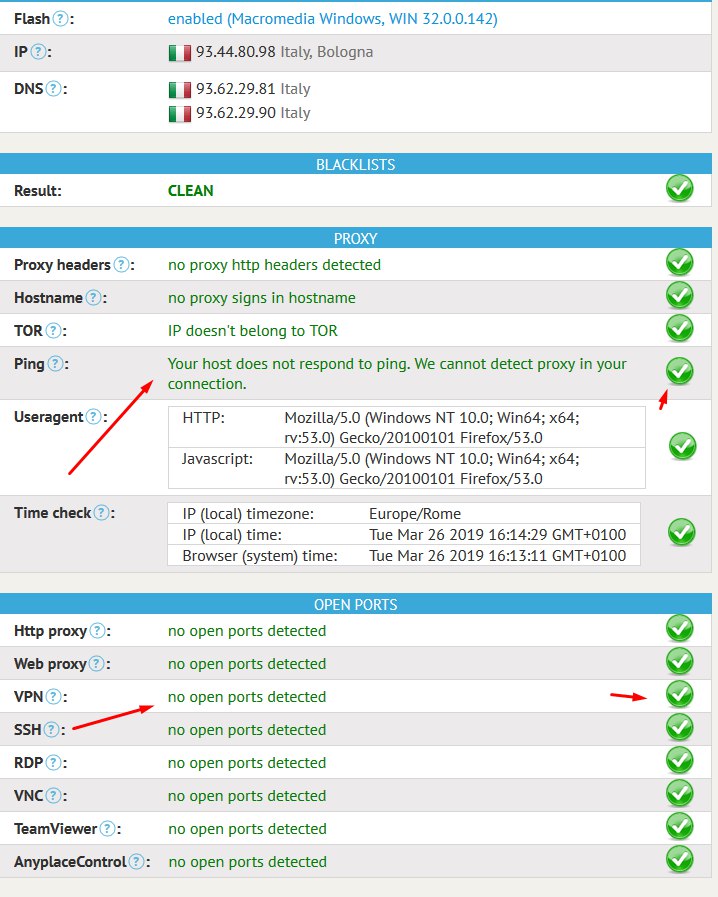This screenshot has width=718, height=897.
Task: Click the green checkmark in VPN row
Action: coord(680,694)
